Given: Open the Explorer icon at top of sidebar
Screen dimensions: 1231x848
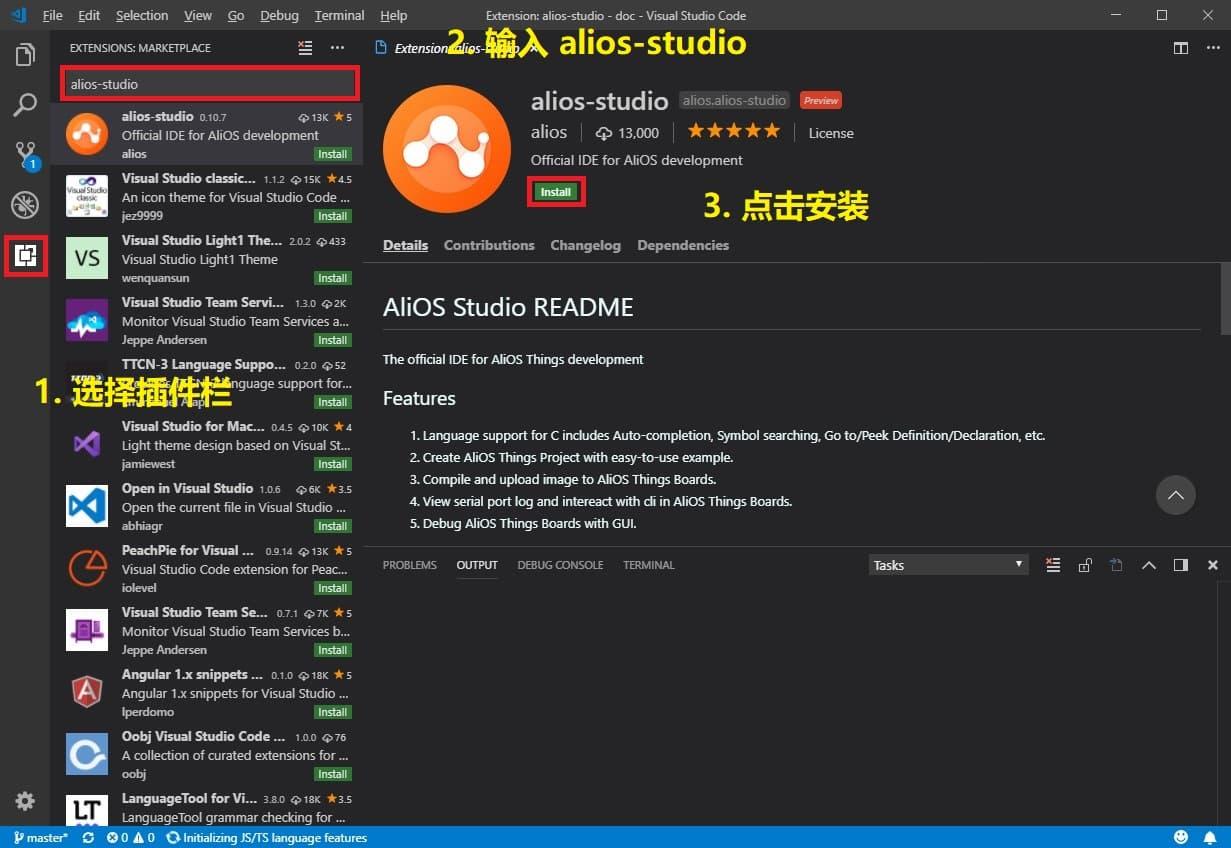Looking at the screenshot, I should pos(25,55).
